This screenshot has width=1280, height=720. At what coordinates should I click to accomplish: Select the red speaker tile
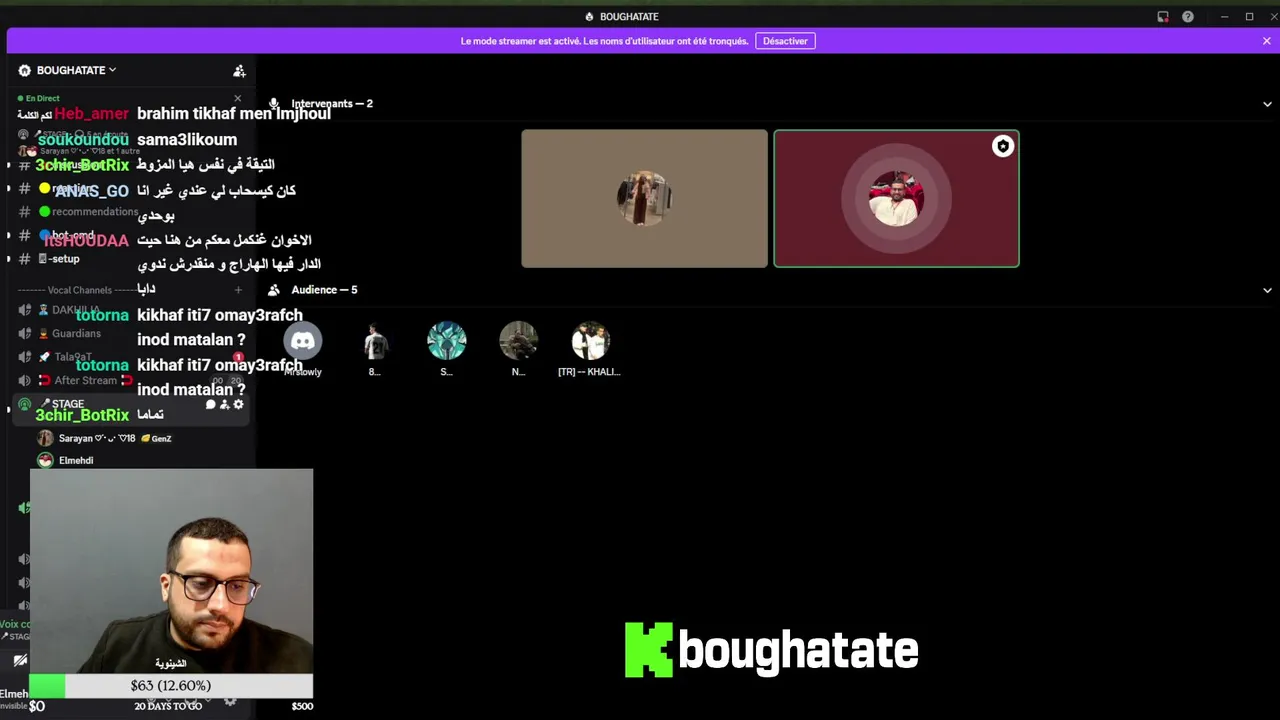(x=896, y=199)
